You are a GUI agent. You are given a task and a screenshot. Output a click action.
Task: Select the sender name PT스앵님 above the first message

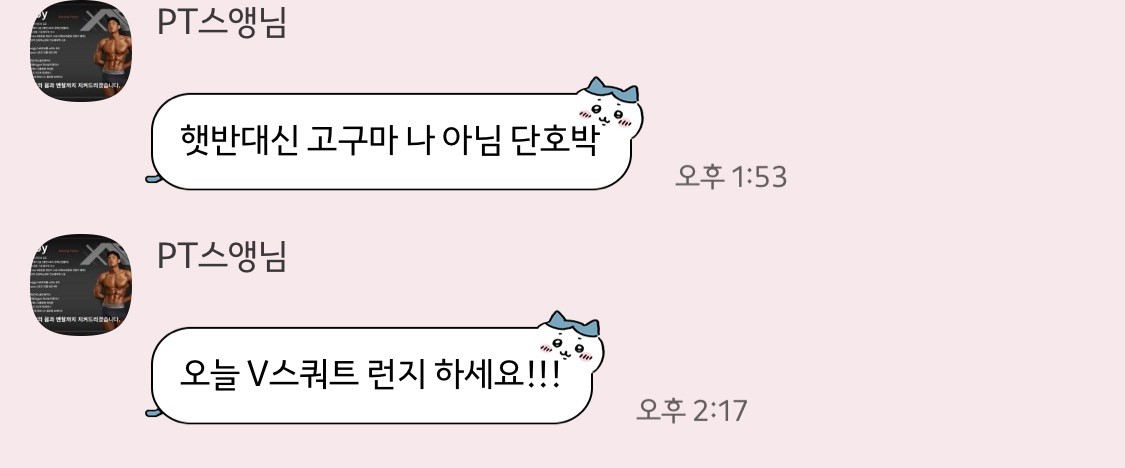coord(222,23)
